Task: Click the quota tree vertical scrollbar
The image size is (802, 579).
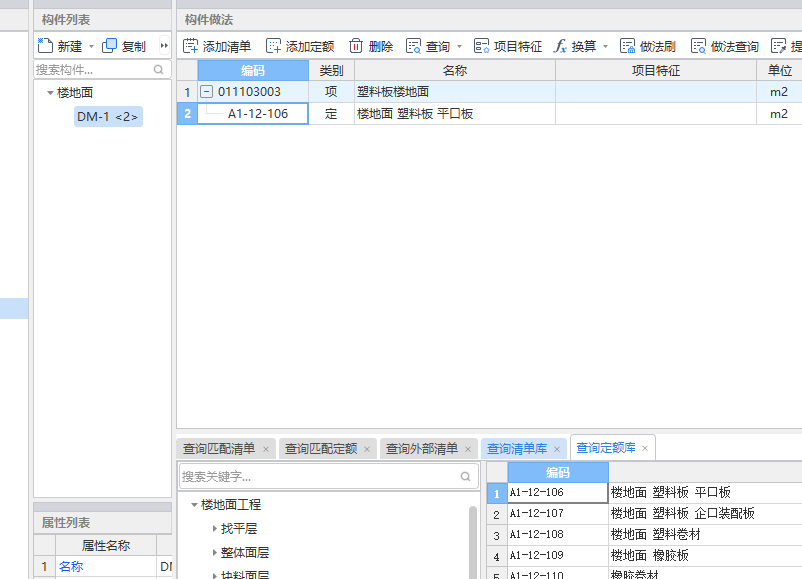Action: (473, 542)
